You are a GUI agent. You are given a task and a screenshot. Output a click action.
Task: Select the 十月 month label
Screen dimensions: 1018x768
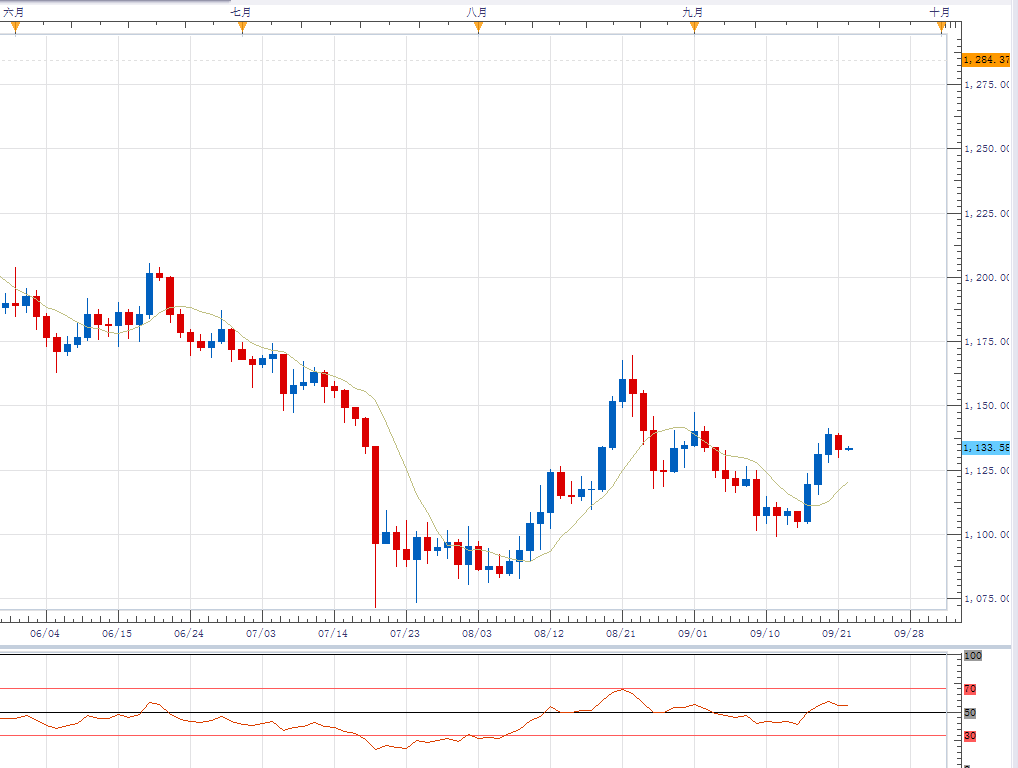pos(939,12)
